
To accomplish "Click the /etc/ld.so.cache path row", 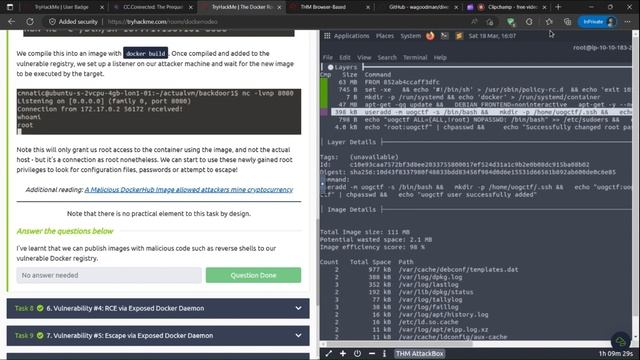I will click(x=429, y=322).
